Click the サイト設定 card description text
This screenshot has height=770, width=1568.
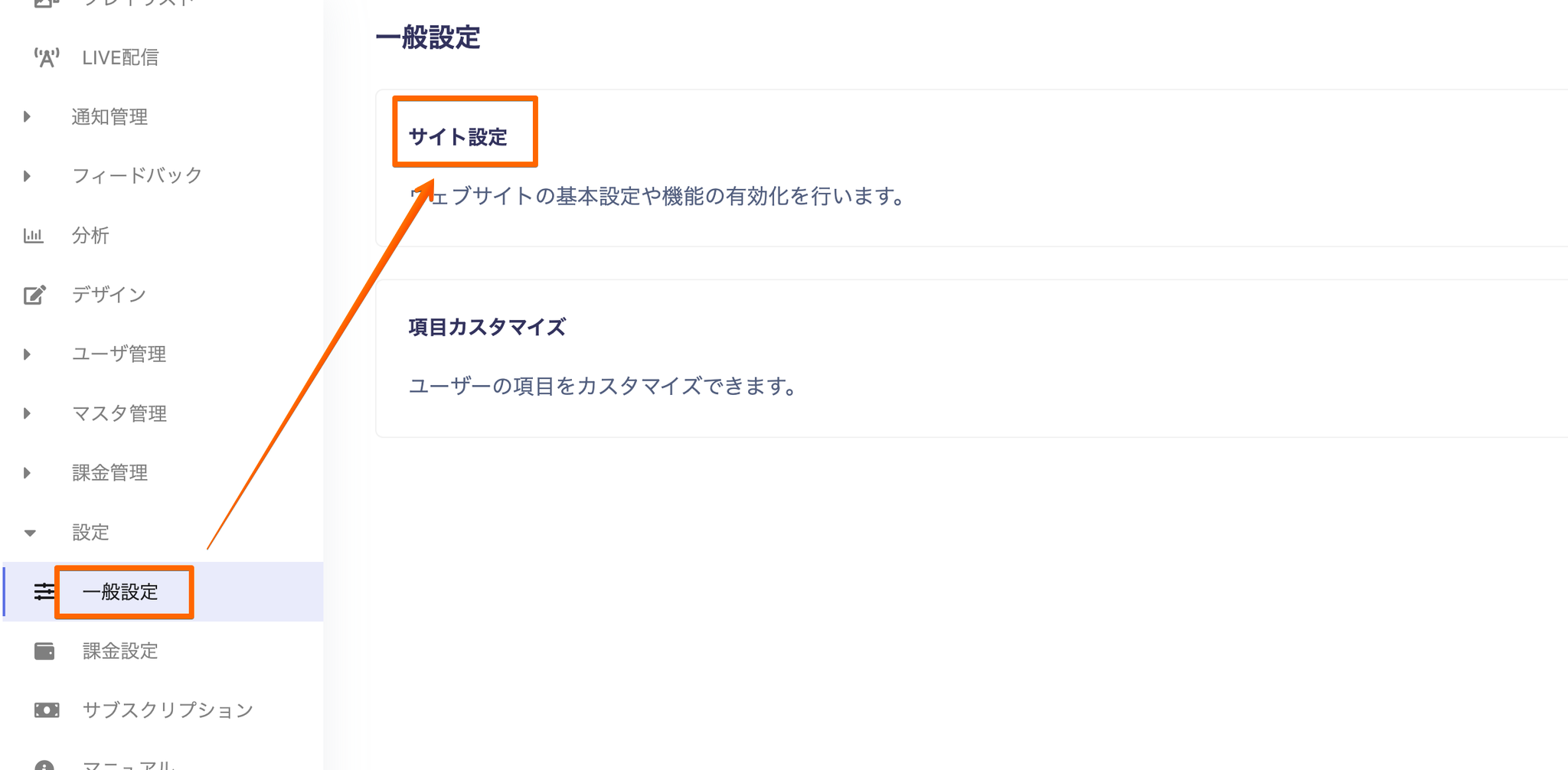coord(657,197)
